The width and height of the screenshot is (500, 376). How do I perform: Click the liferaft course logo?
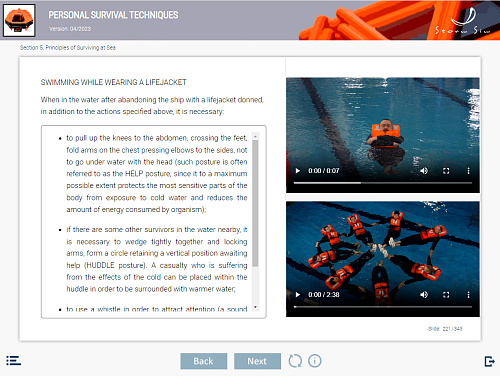pos(19,20)
